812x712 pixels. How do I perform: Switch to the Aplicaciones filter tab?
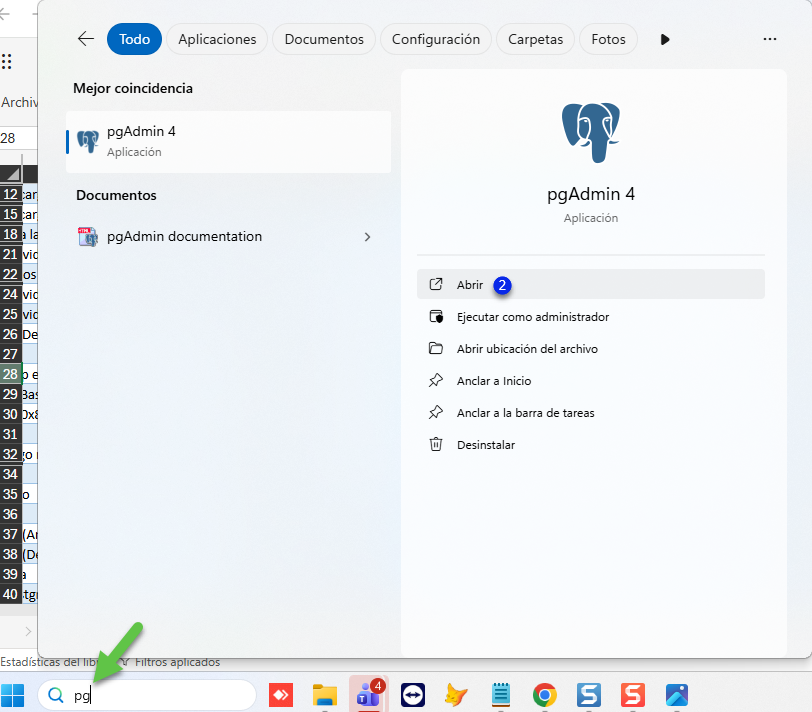(x=217, y=39)
